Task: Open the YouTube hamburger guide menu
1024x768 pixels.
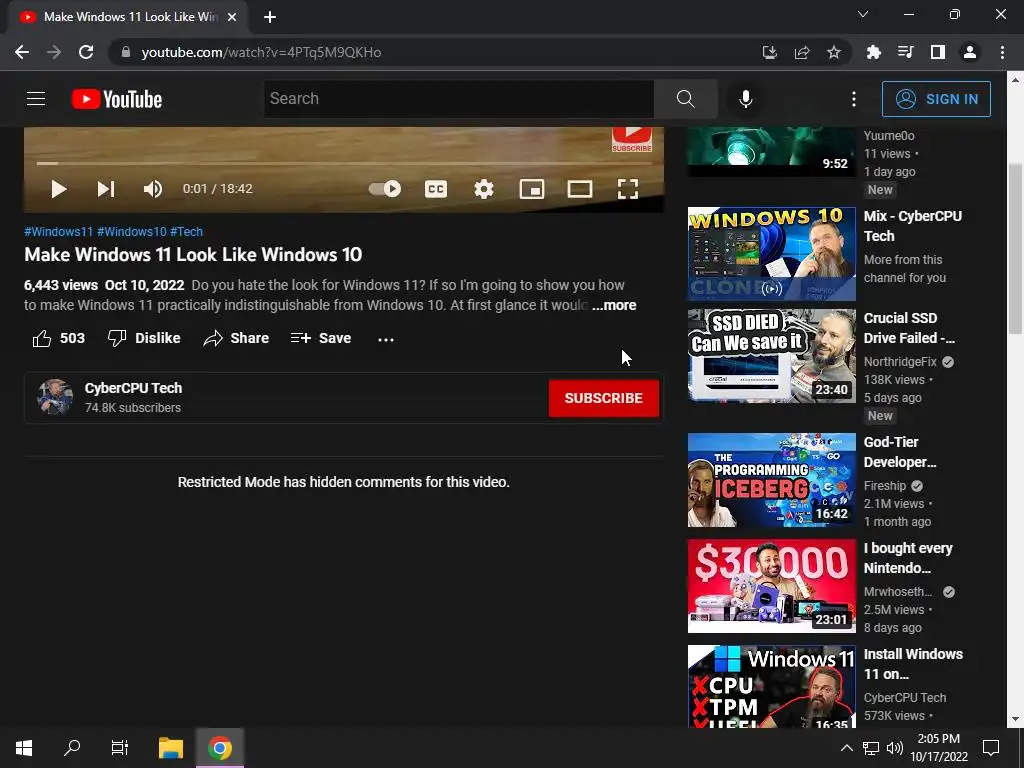Action: pos(36,99)
